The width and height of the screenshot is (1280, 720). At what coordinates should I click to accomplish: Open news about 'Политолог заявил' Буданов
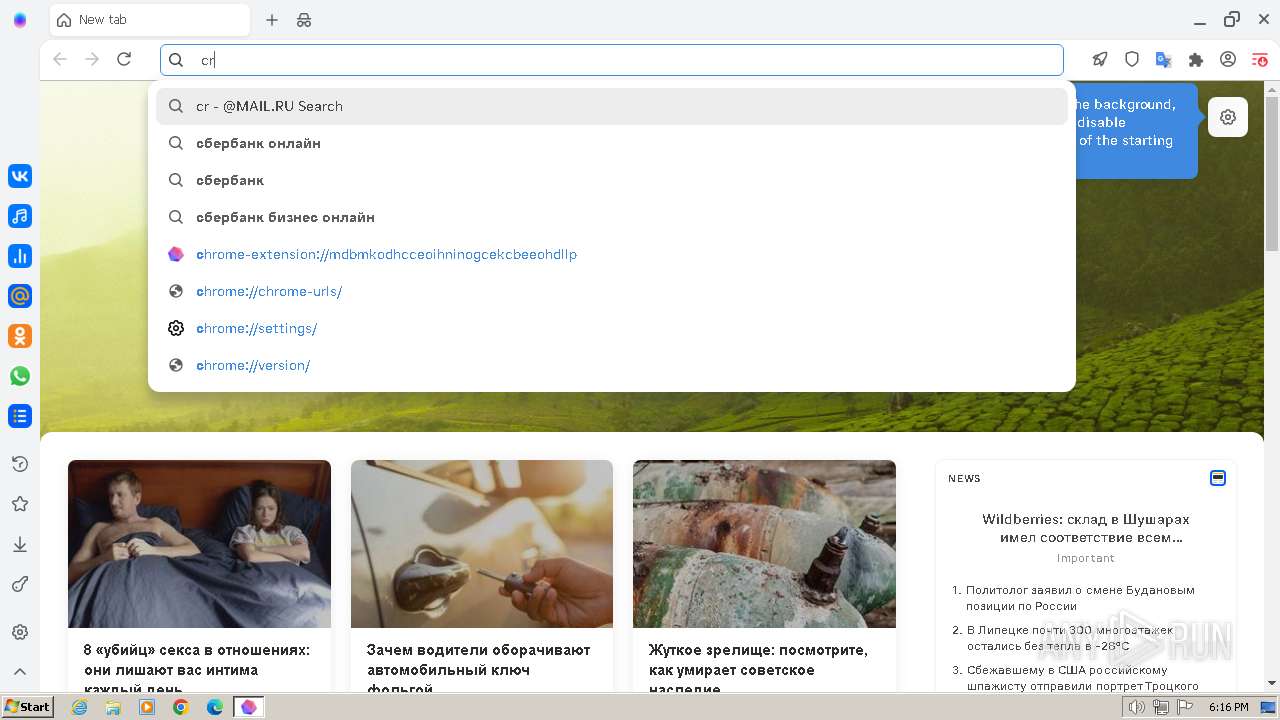1080,598
